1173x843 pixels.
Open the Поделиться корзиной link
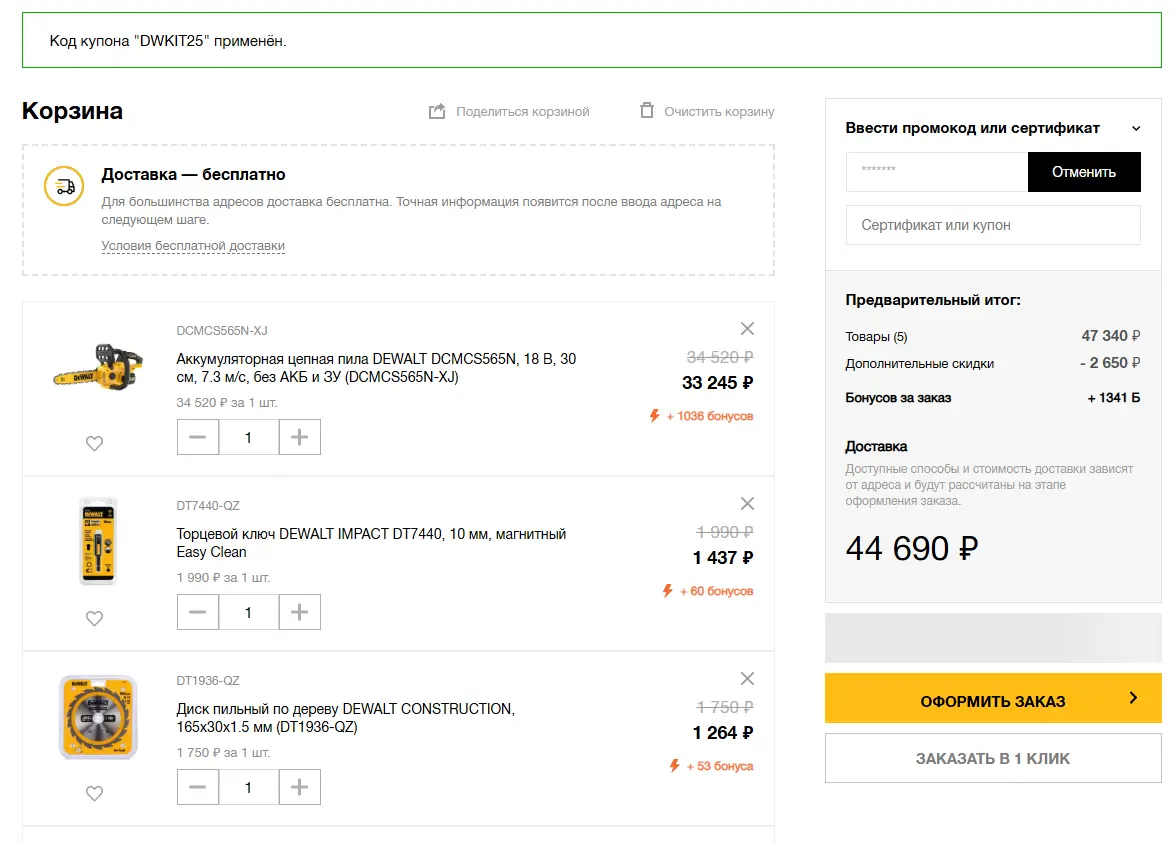click(523, 111)
